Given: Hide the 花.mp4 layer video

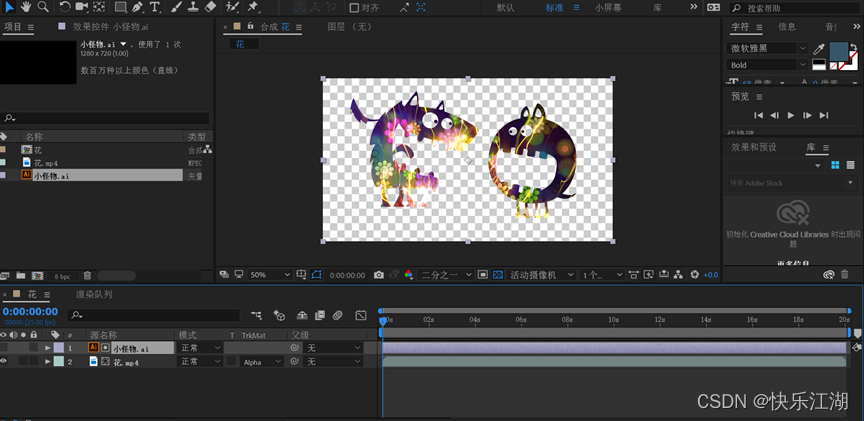Looking at the screenshot, I should pos(4,361).
